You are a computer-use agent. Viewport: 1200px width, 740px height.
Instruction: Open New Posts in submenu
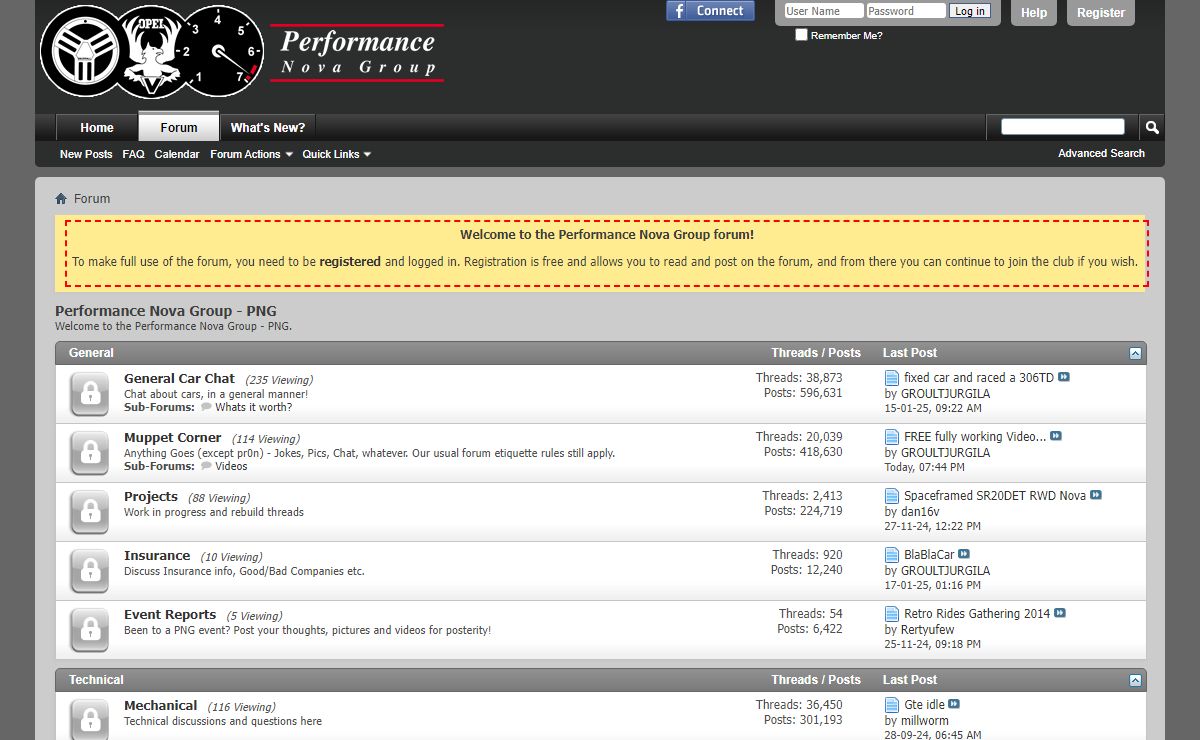(x=86, y=154)
